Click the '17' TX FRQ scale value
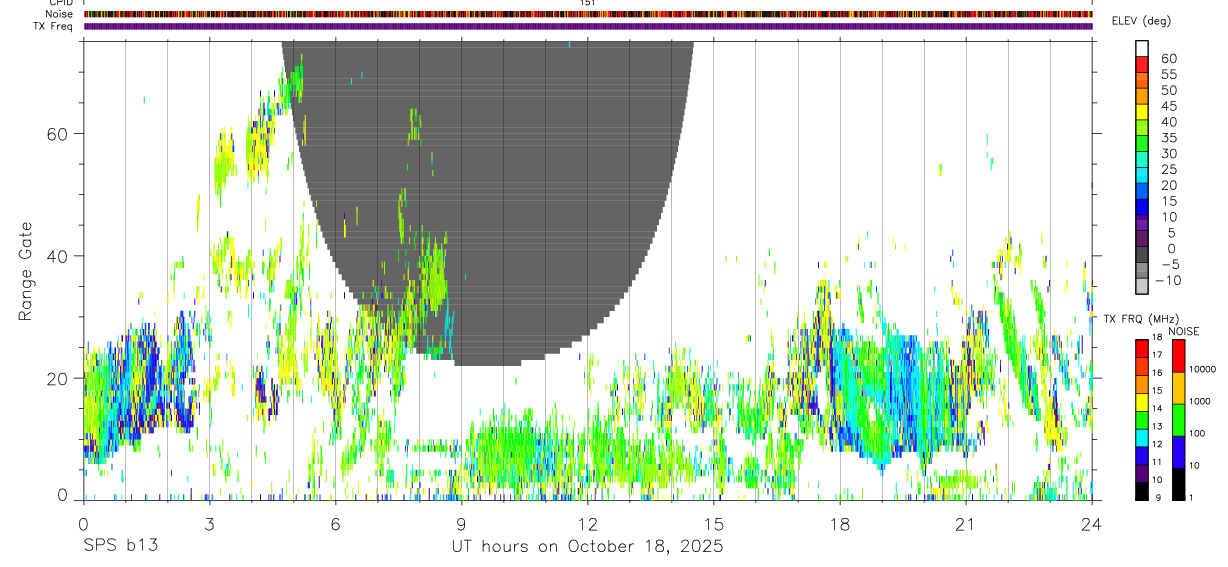 (1157, 355)
